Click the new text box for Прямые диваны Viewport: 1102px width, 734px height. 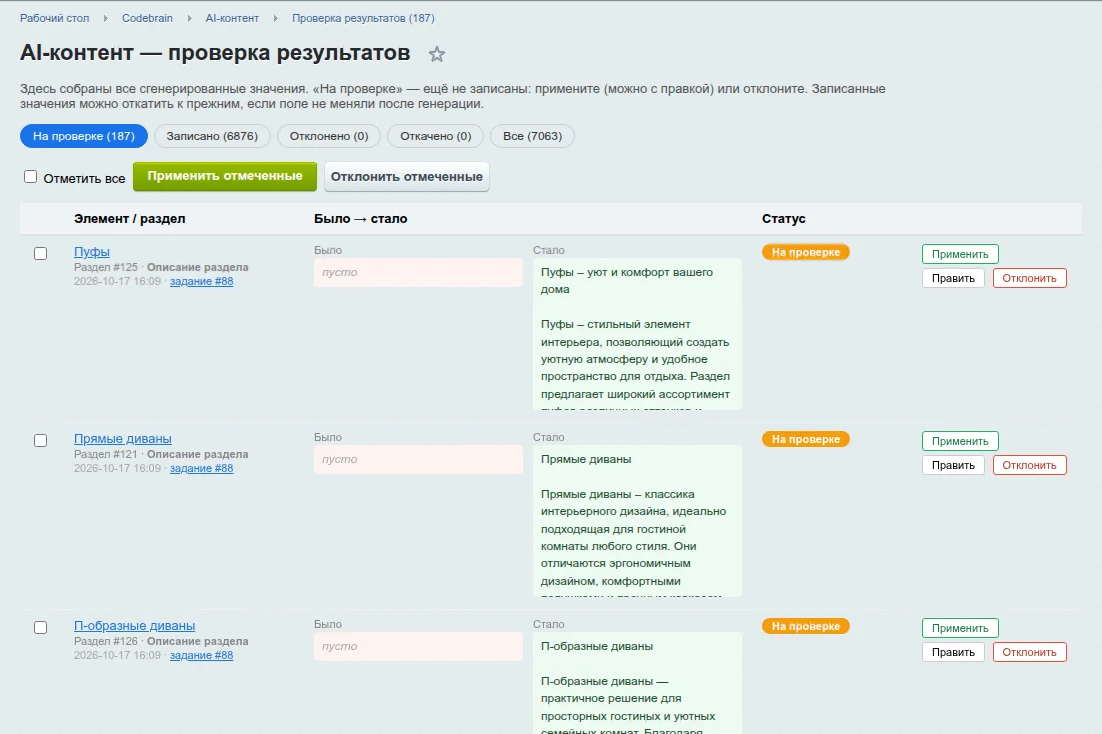[x=637, y=521]
